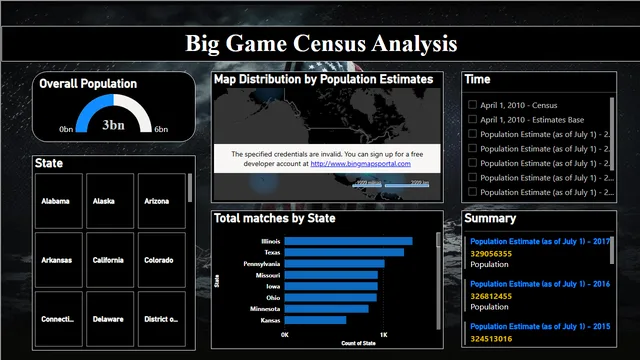Click the Population Estimate 2016 summary heading
The width and height of the screenshot is (640, 360).
click(x=540, y=284)
